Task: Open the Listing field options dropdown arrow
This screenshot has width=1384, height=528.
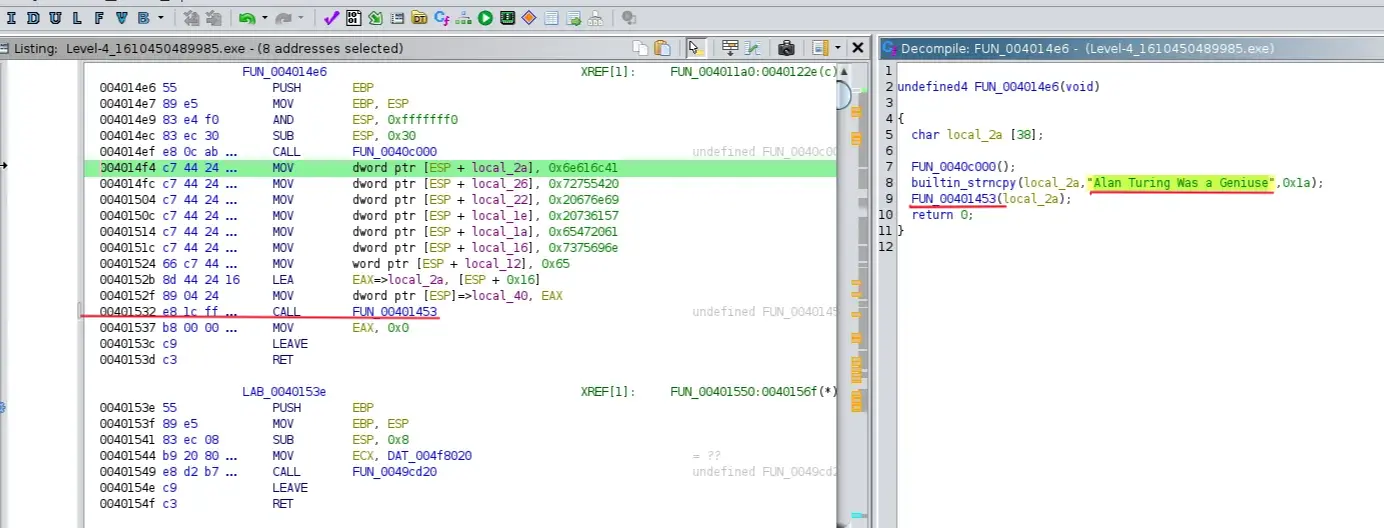Action: point(836,48)
